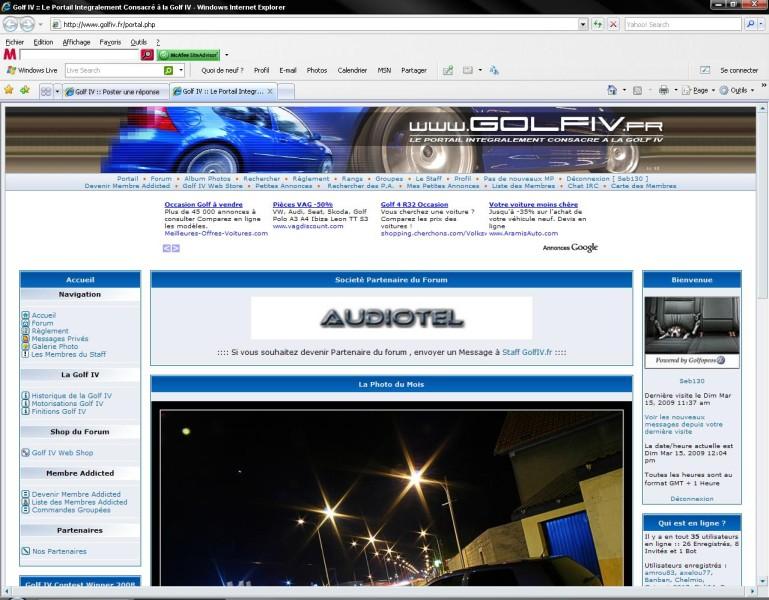Viewport: 769px width, 600px height.
Task: Click the Déconnexion link in Bienvenue panel
Action: pos(692,498)
